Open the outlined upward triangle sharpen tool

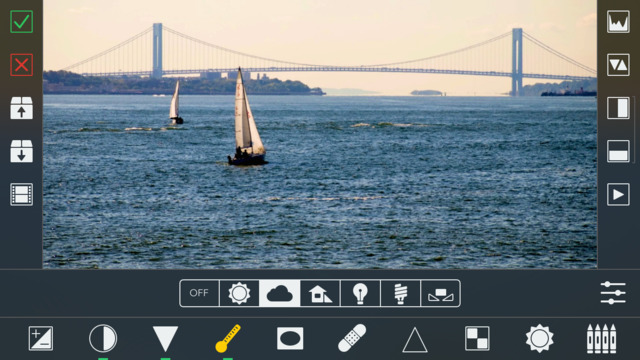coord(415,340)
